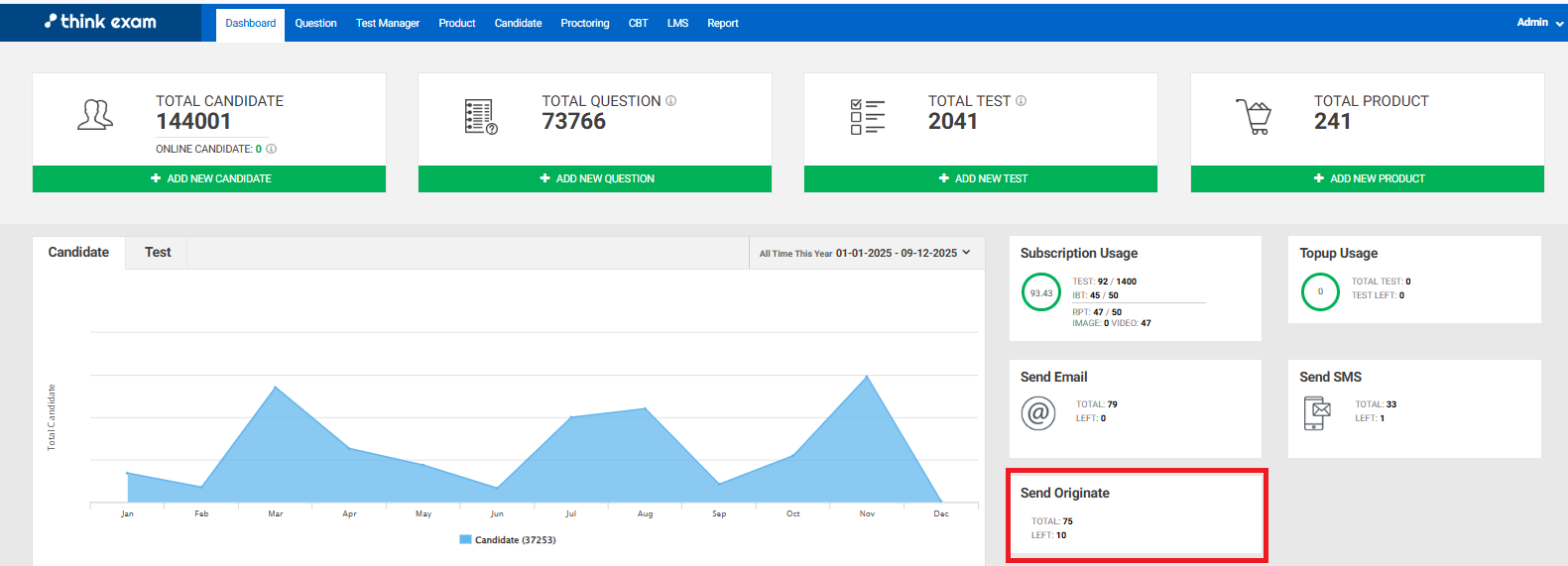Click the Total Product shopping cart icon
The width and height of the screenshot is (1568, 566).
1254,117
